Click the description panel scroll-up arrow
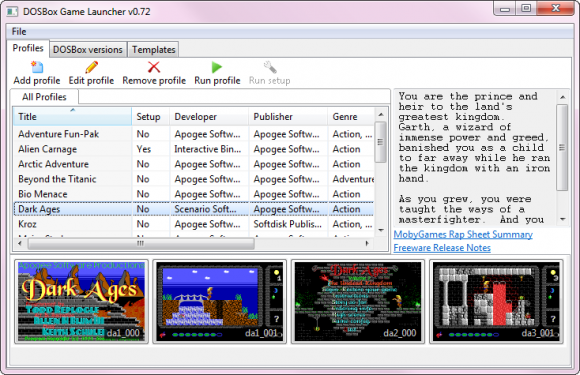580x375 pixels. pyautogui.click(x=563, y=97)
